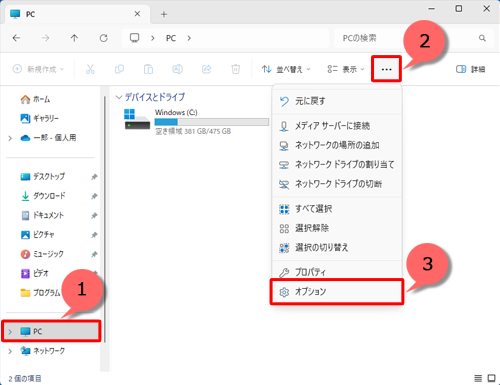The height and width of the screenshot is (385, 500).
Task: Go forward with the right arrow
Action: click(45, 38)
